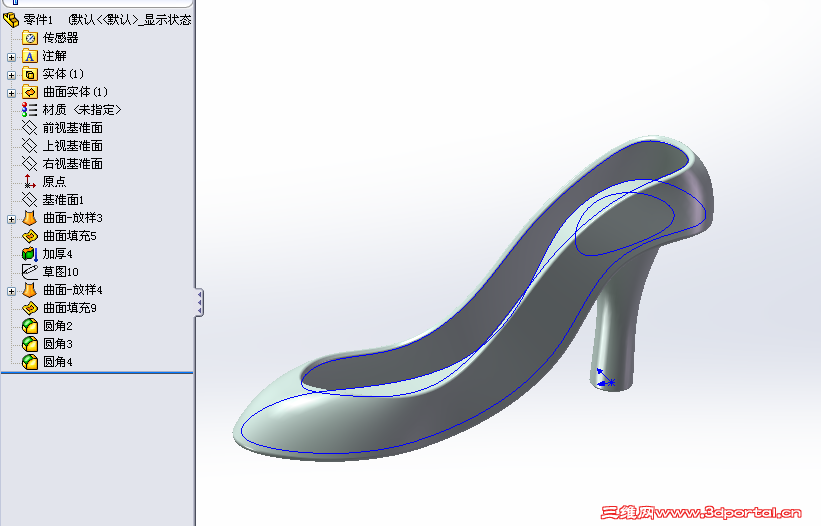Click the 实体(1) solid bodies folder icon
The image size is (821, 526).
click(x=30, y=74)
